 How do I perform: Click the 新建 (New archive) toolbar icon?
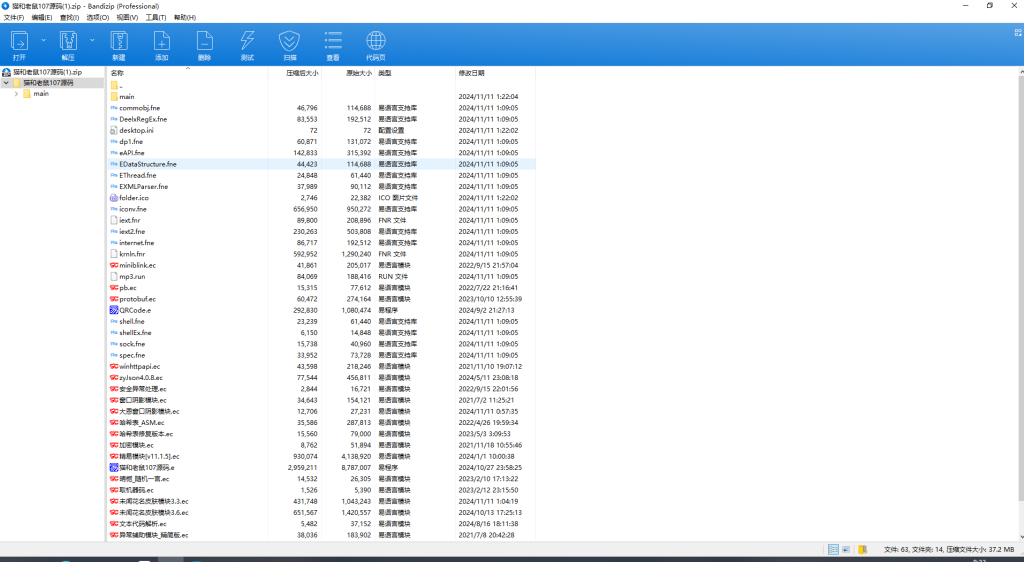tap(119, 42)
